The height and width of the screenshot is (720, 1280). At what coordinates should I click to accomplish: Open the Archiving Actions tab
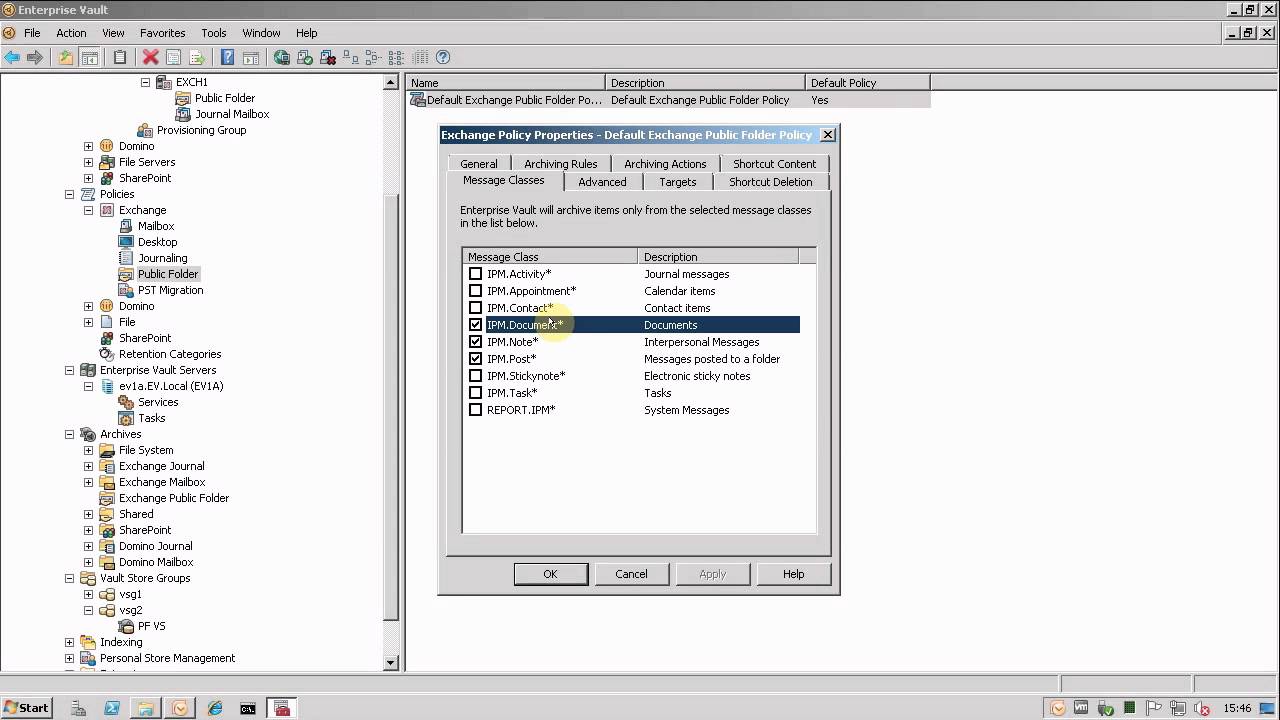click(665, 164)
